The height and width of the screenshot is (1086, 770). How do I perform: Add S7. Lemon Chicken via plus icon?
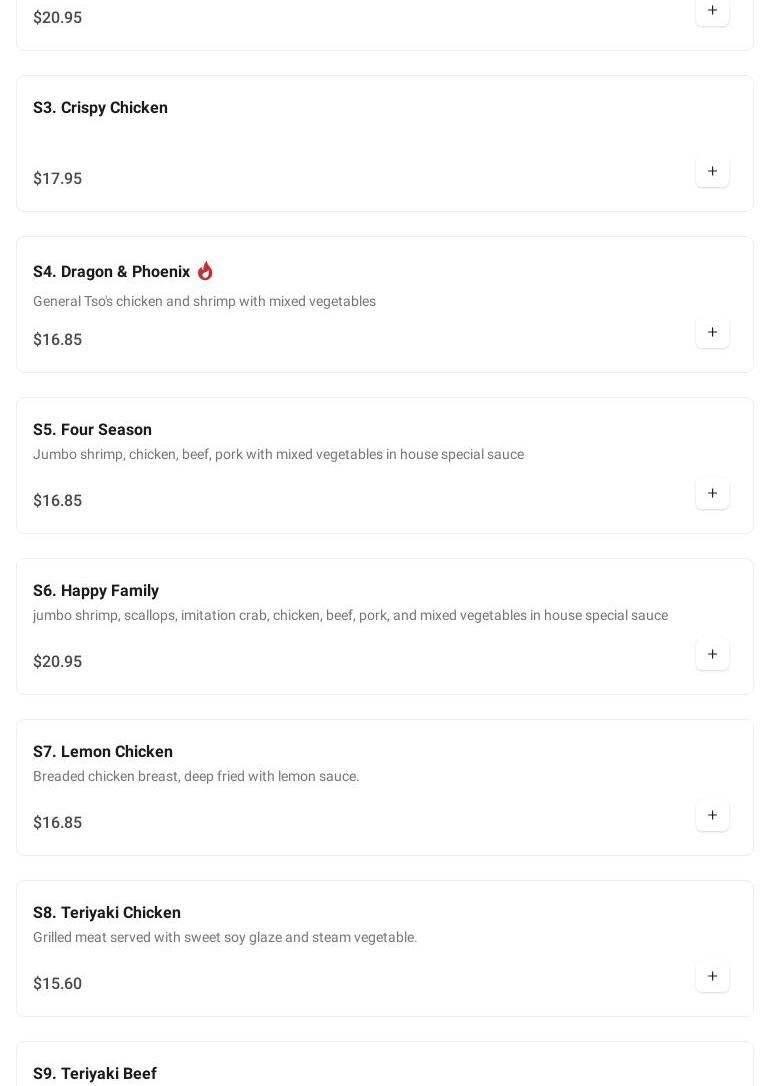[712, 815]
